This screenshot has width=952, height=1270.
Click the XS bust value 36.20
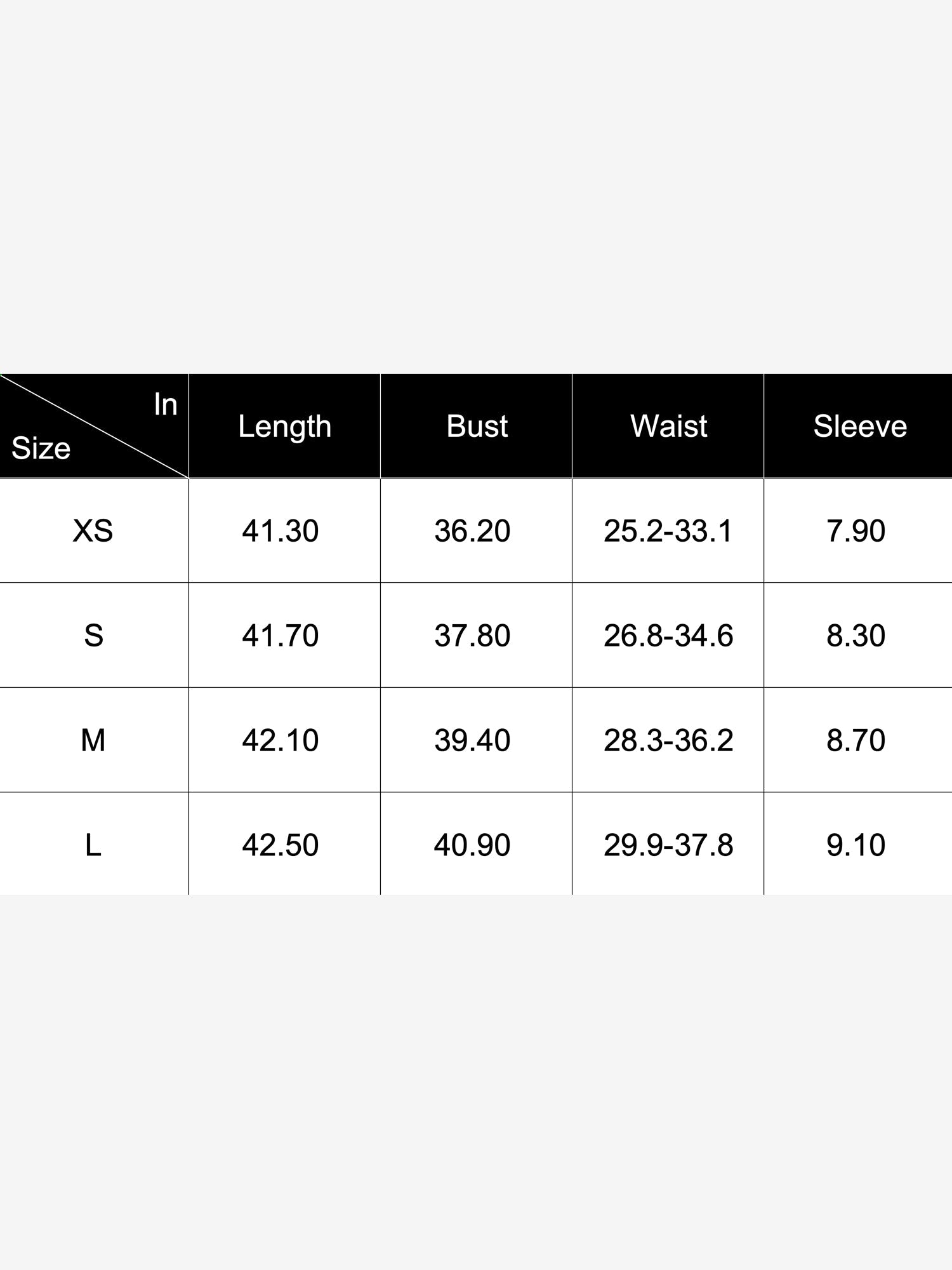point(472,531)
